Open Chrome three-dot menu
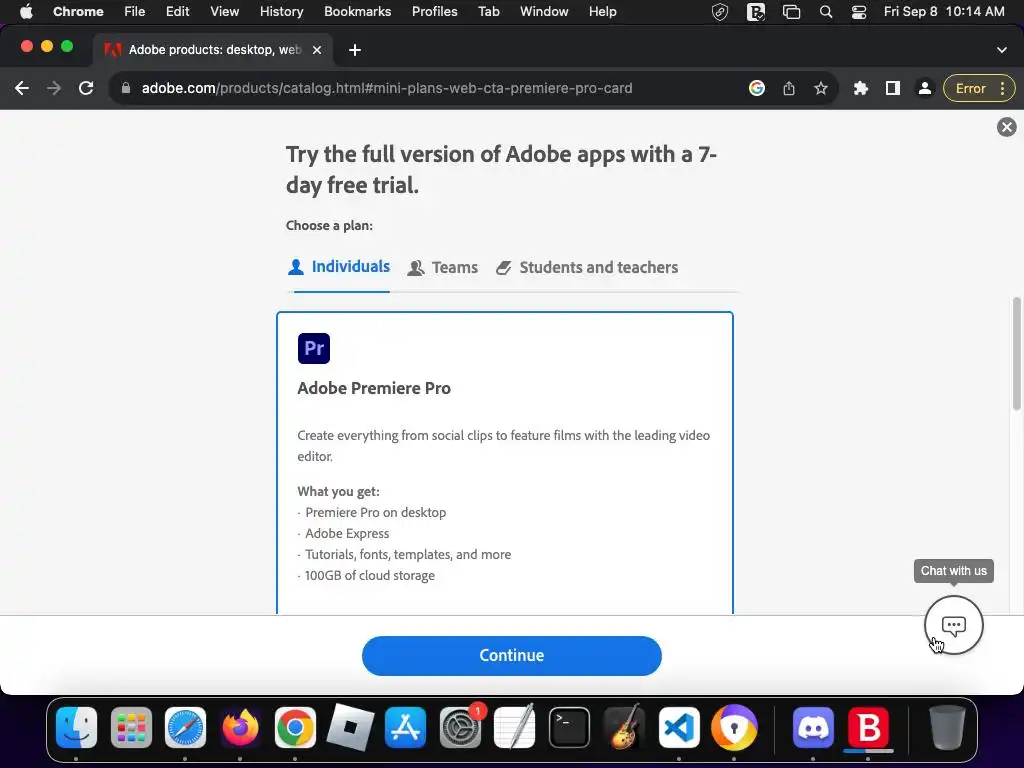1024x768 pixels. click(x=1002, y=88)
